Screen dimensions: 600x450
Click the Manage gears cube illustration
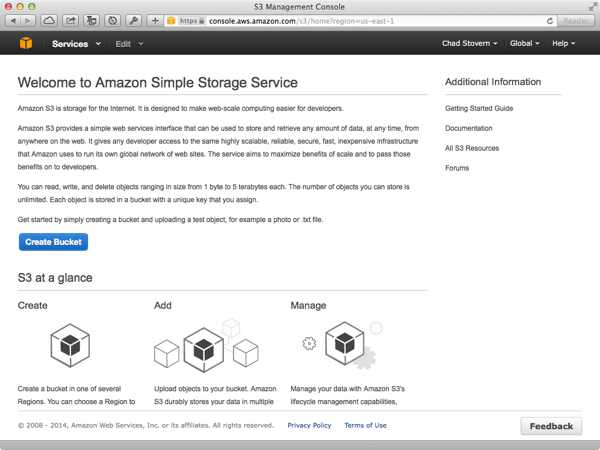point(343,345)
